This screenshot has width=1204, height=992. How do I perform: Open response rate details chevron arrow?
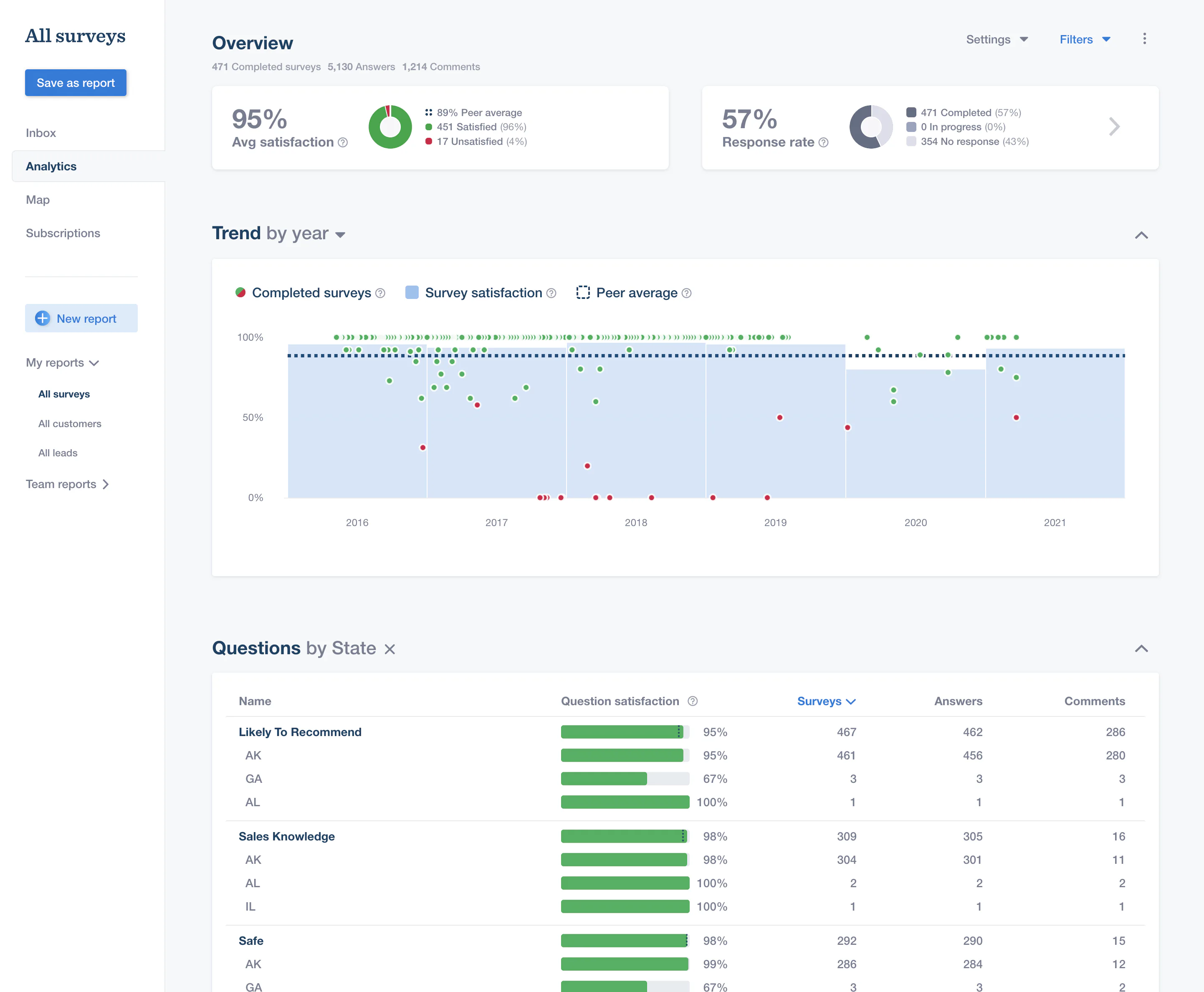point(1114,126)
